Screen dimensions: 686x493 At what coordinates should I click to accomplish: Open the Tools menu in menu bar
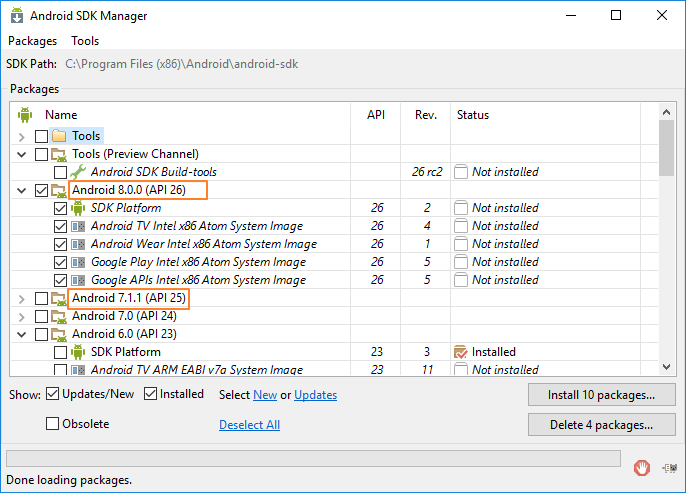coord(85,41)
